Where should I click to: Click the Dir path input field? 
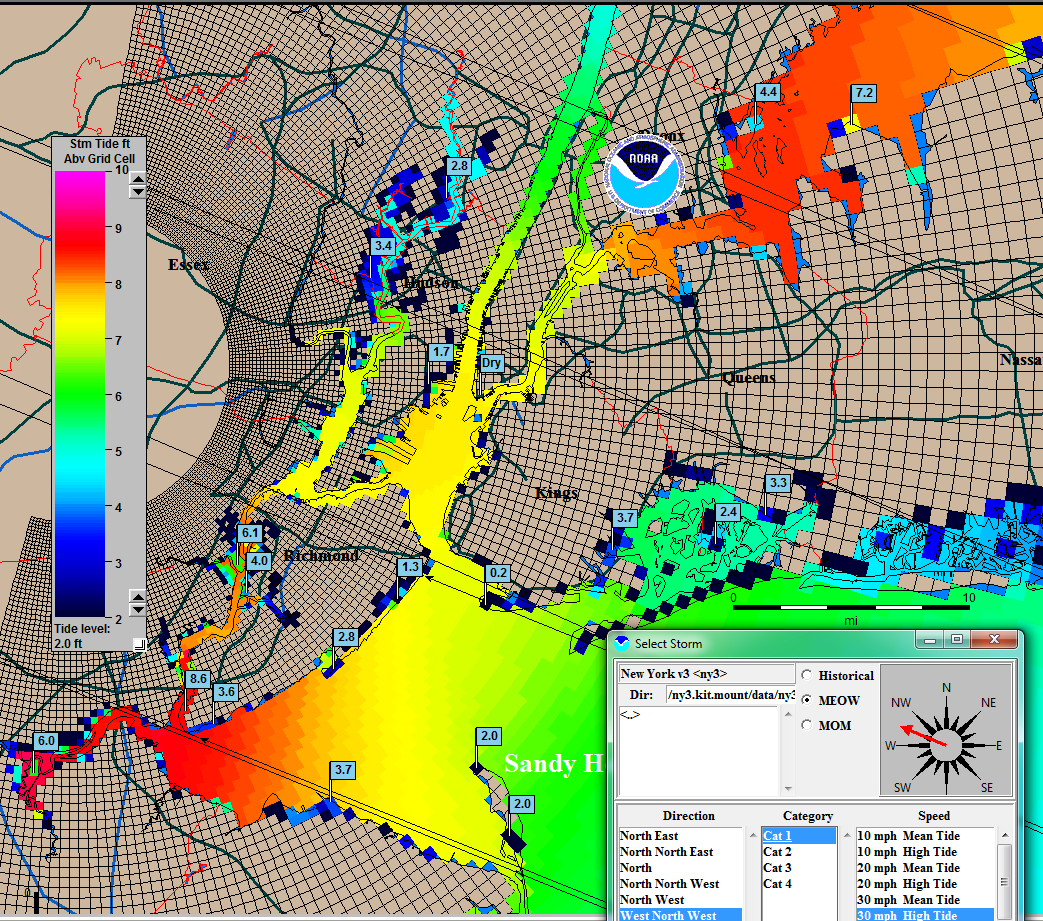[731, 695]
